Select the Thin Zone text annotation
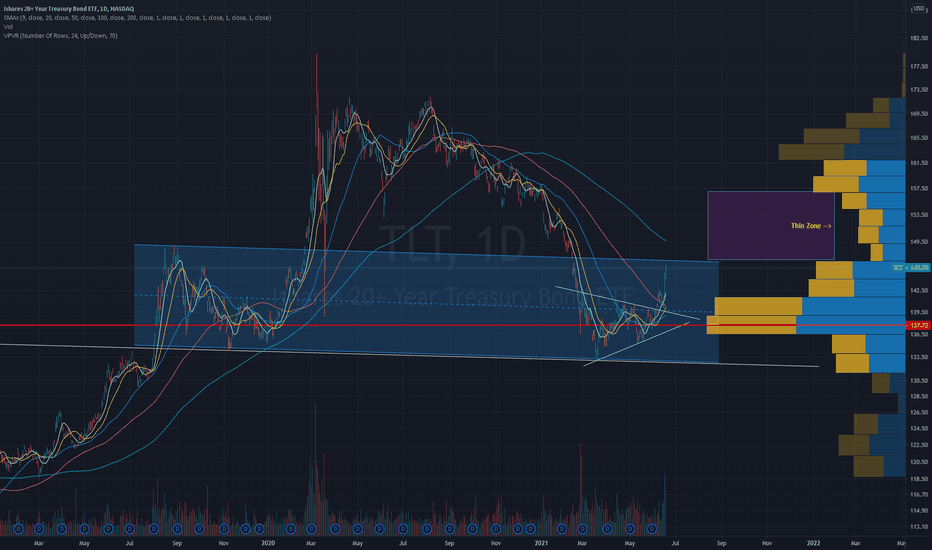Image resolution: width=932 pixels, height=550 pixels. click(x=811, y=226)
